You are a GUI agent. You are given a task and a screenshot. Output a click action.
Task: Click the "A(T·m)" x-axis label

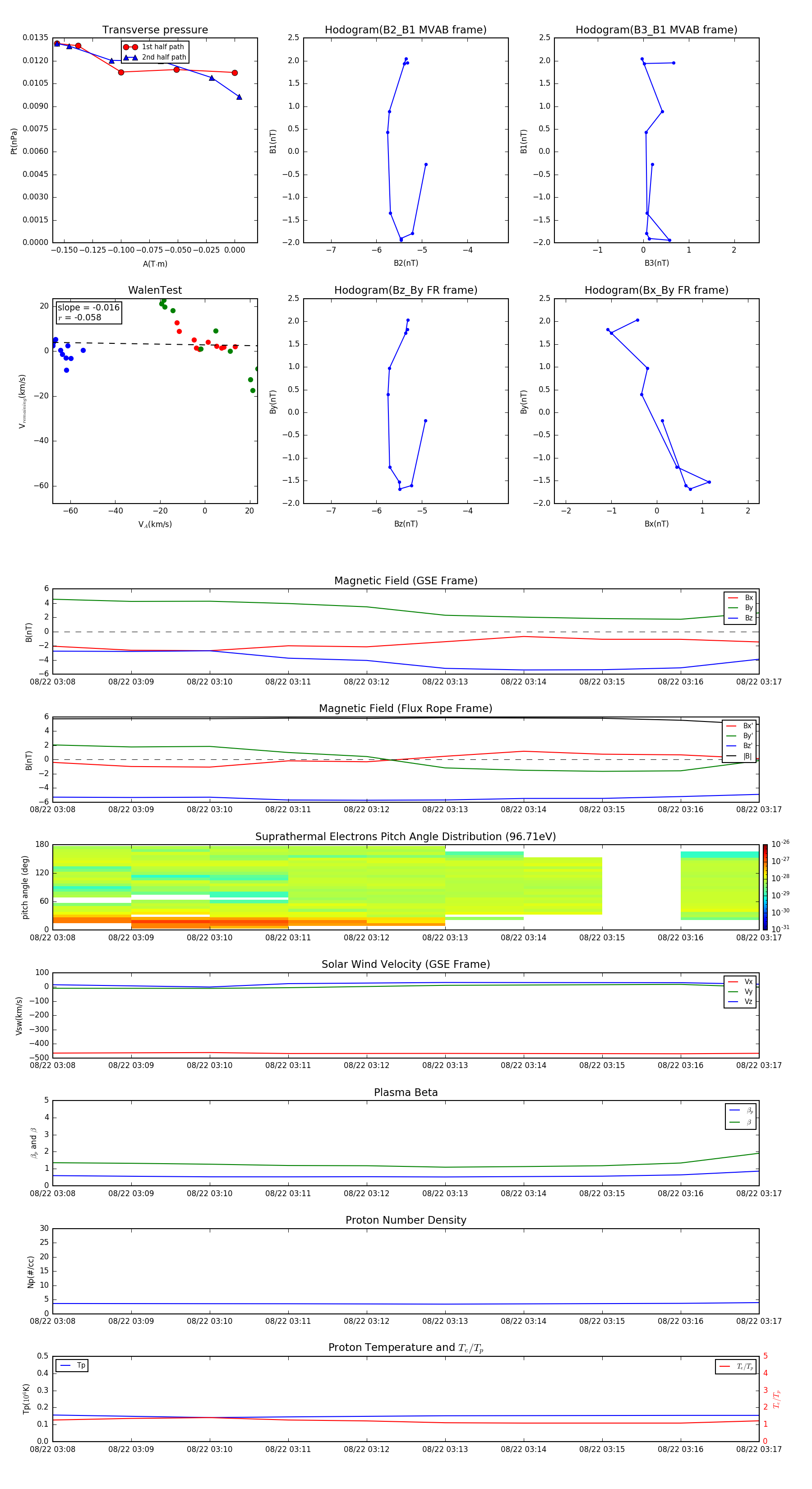155,264
